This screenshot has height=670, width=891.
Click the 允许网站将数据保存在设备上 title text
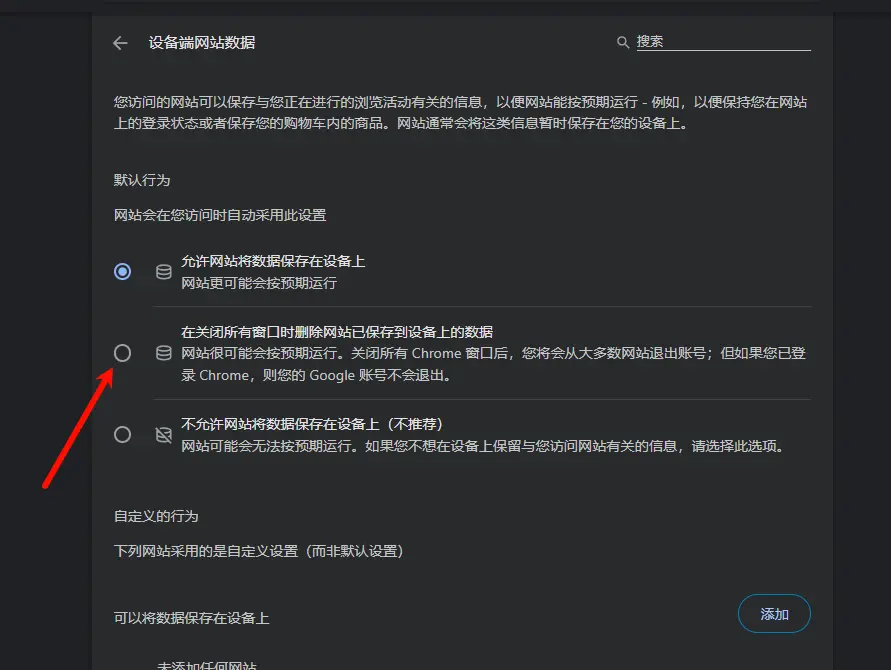273,261
